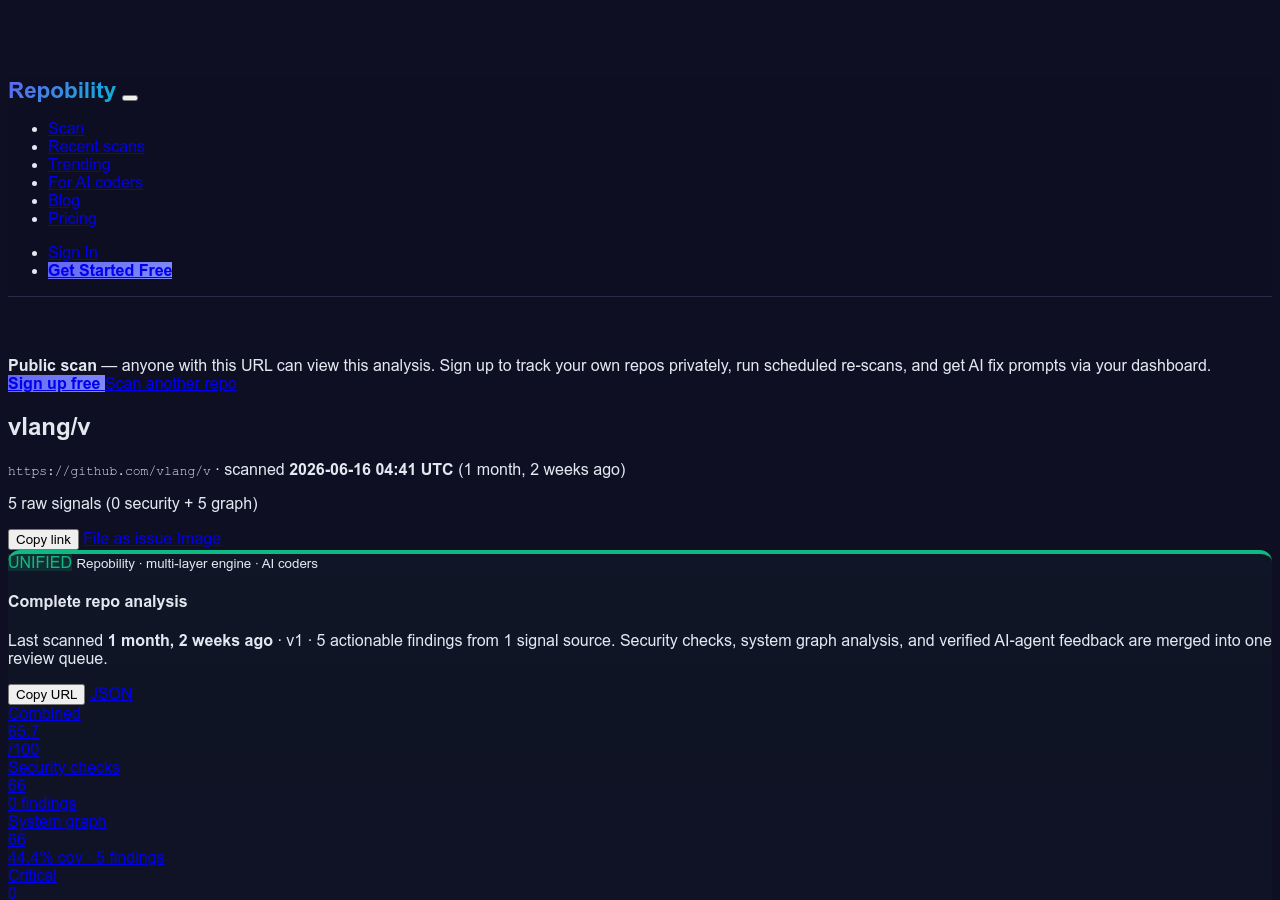This screenshot has height=900, width=1280.
Task: Select the Combined score card
Action: tap(44, 731)
